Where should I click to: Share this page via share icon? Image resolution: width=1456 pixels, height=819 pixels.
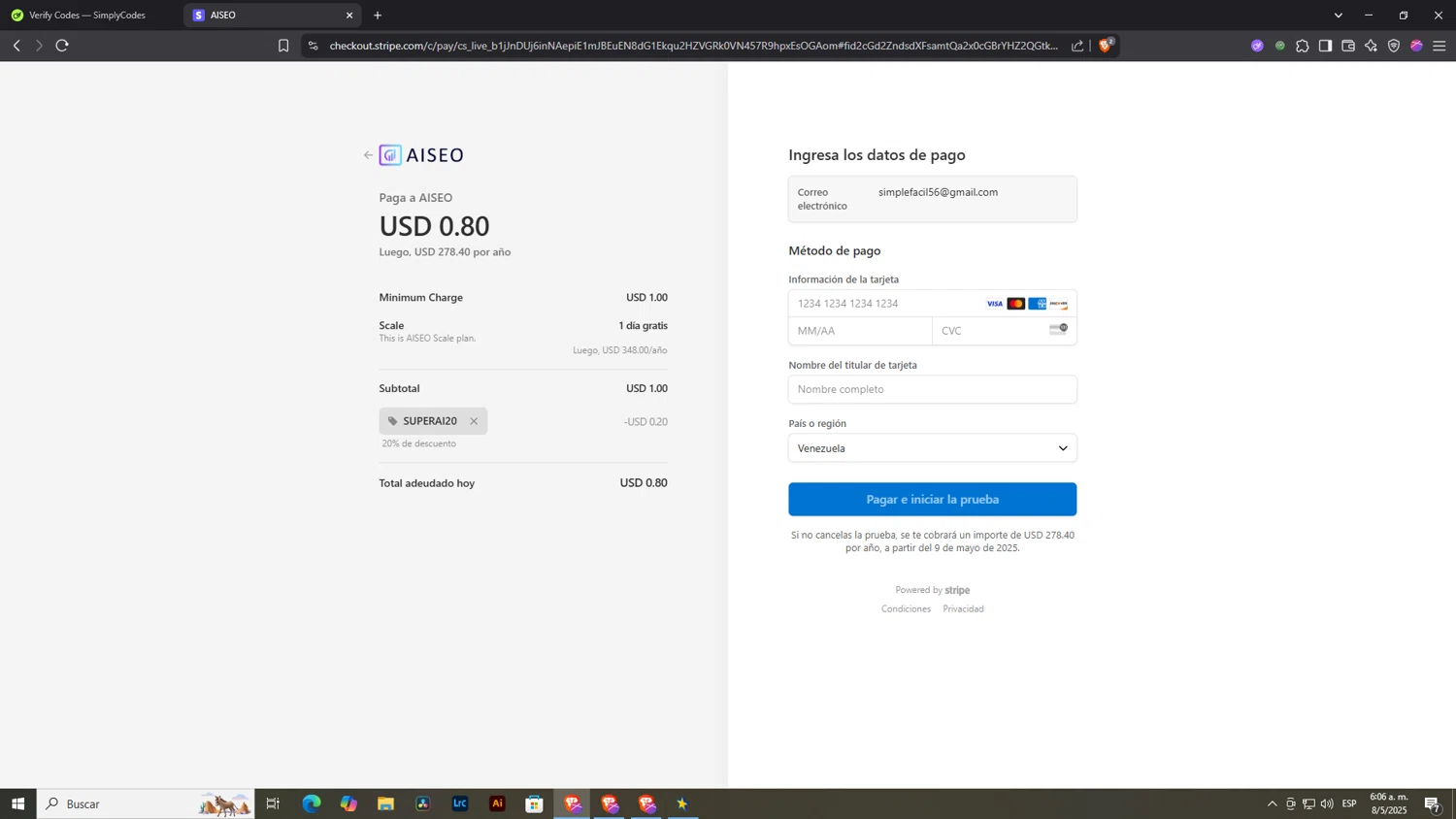[1077, 46]
